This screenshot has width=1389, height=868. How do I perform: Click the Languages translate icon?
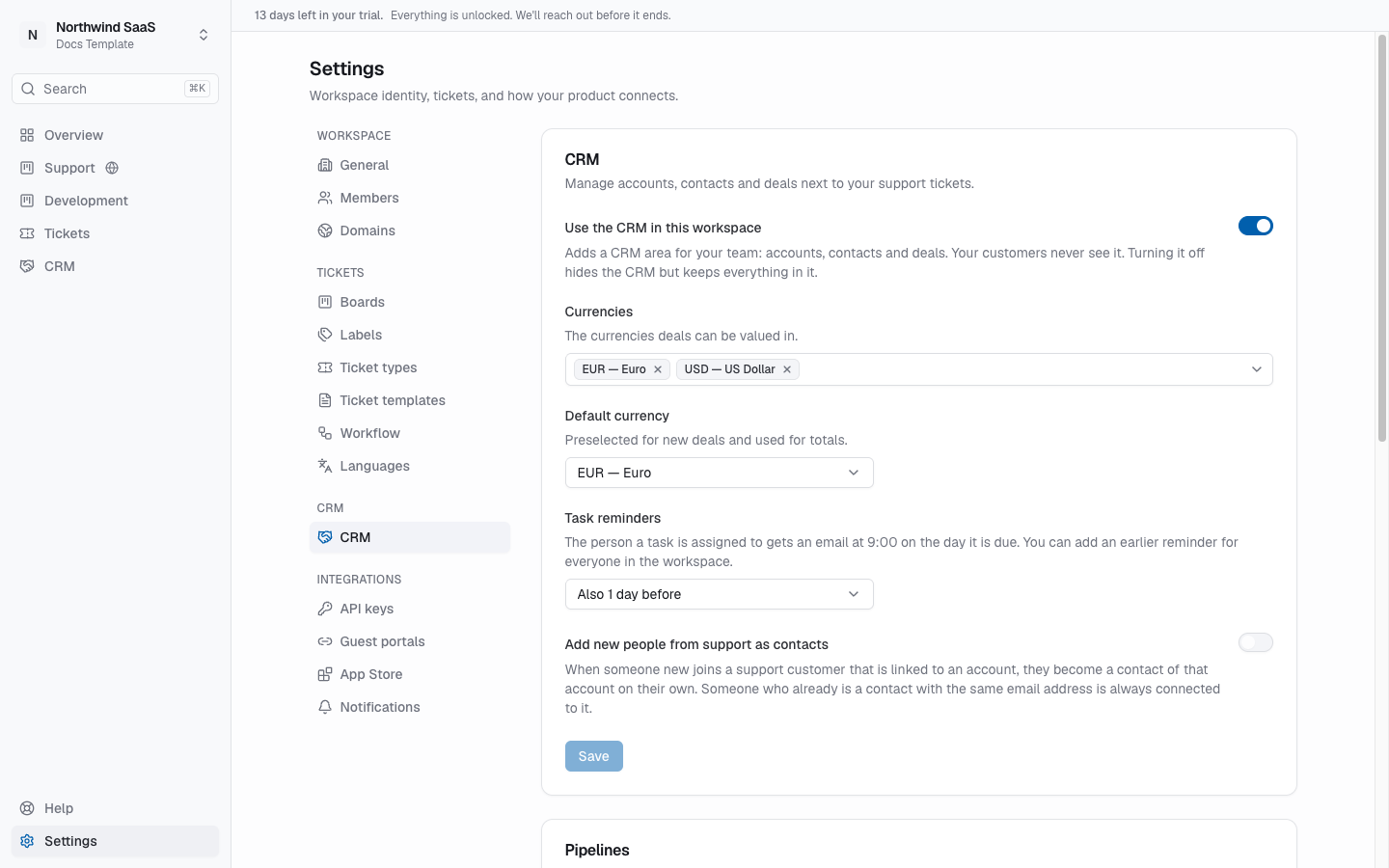(x=325, y=466)
